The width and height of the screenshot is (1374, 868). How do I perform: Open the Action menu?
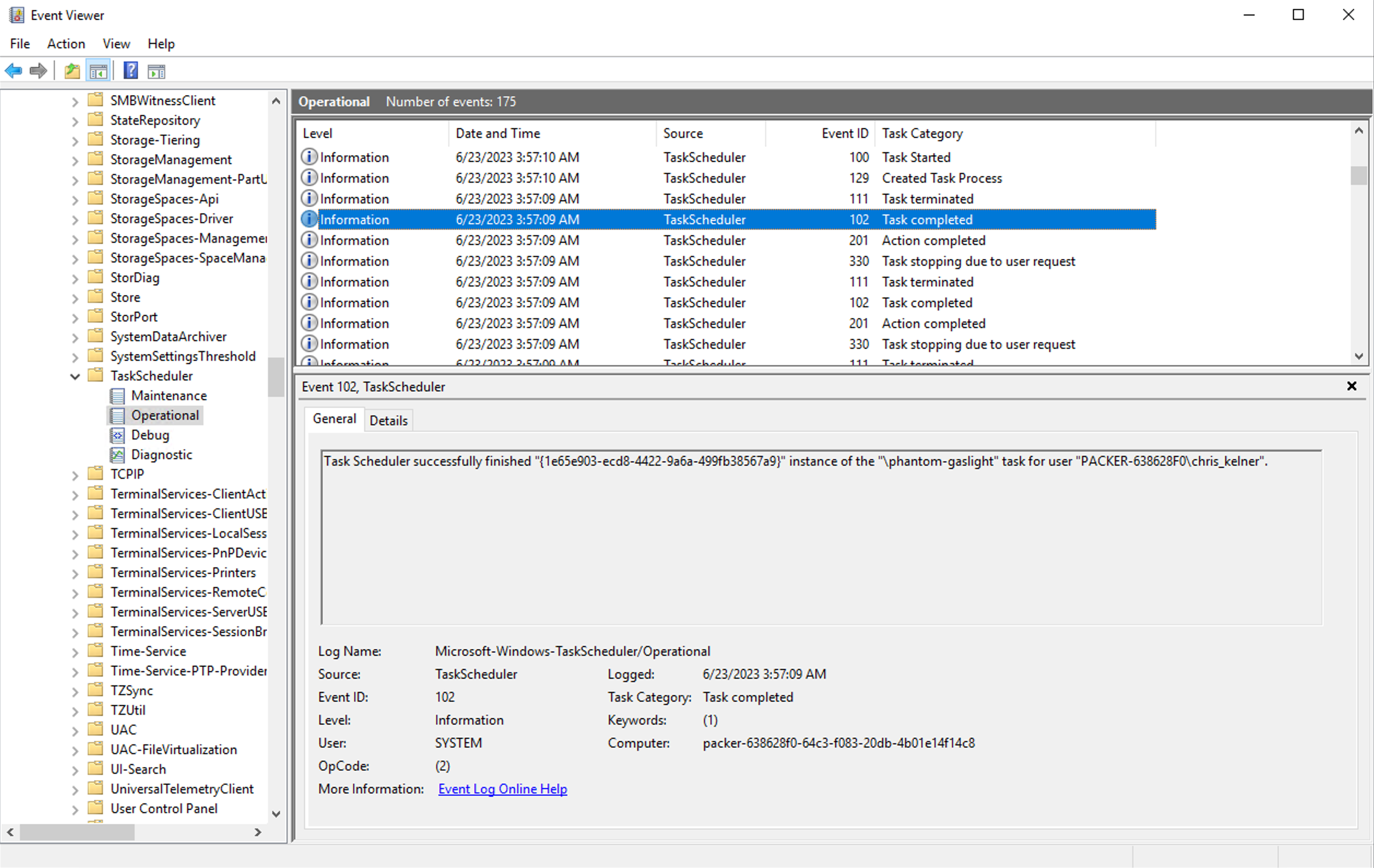click(x=66, y=43)
